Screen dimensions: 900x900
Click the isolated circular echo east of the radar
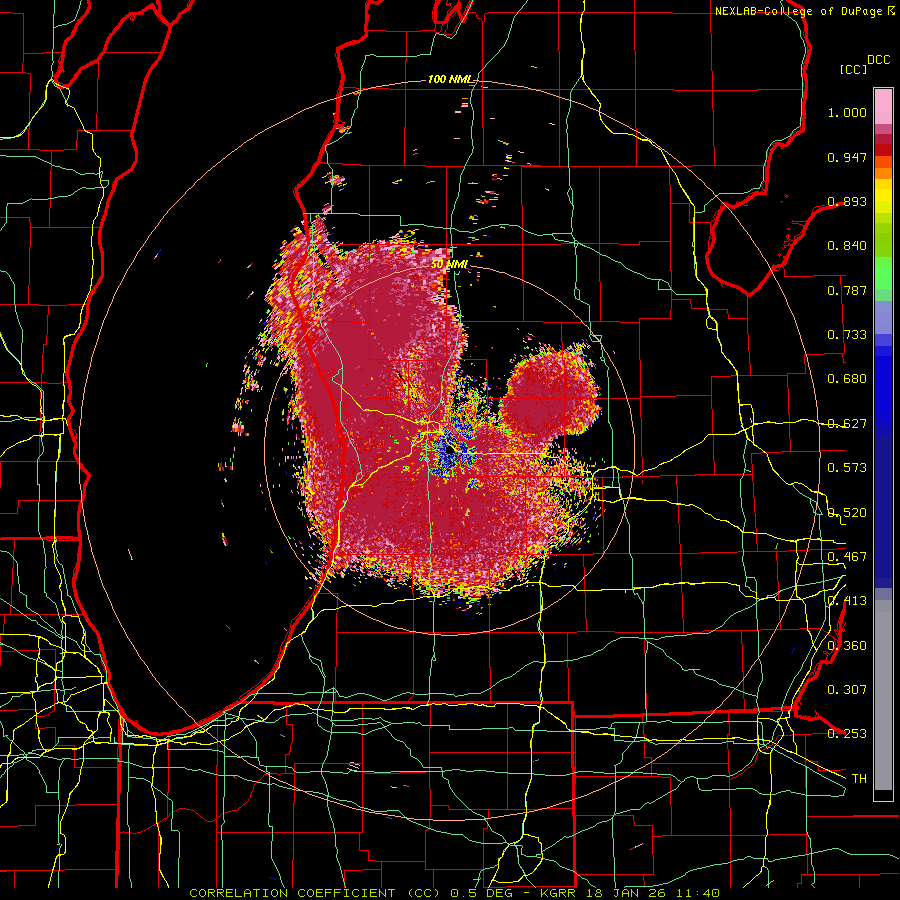(x=550, y=391)
